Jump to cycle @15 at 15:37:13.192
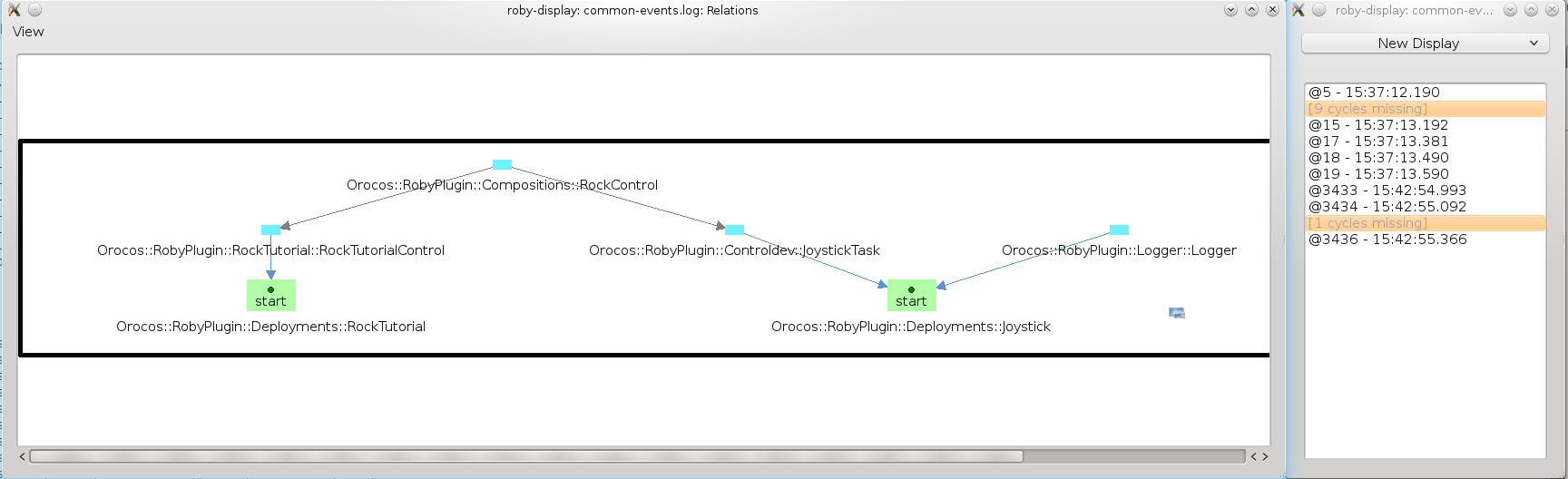 pyautogui.click(x=1378, y=125)
